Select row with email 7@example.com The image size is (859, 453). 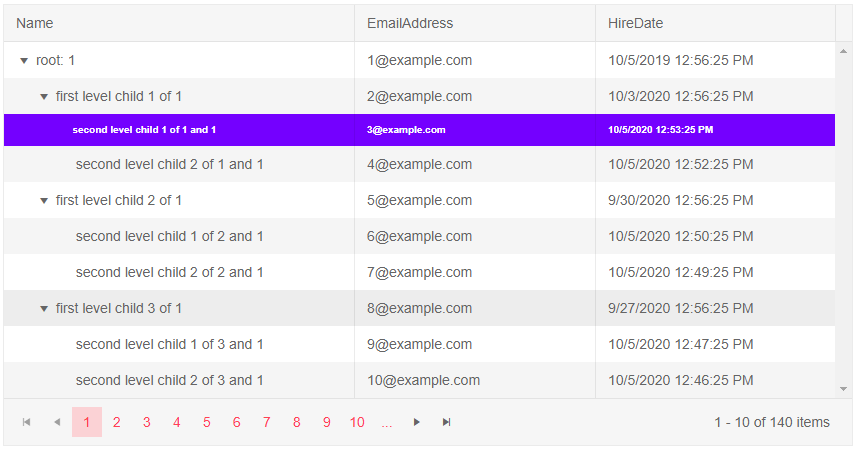coord(419,272)
